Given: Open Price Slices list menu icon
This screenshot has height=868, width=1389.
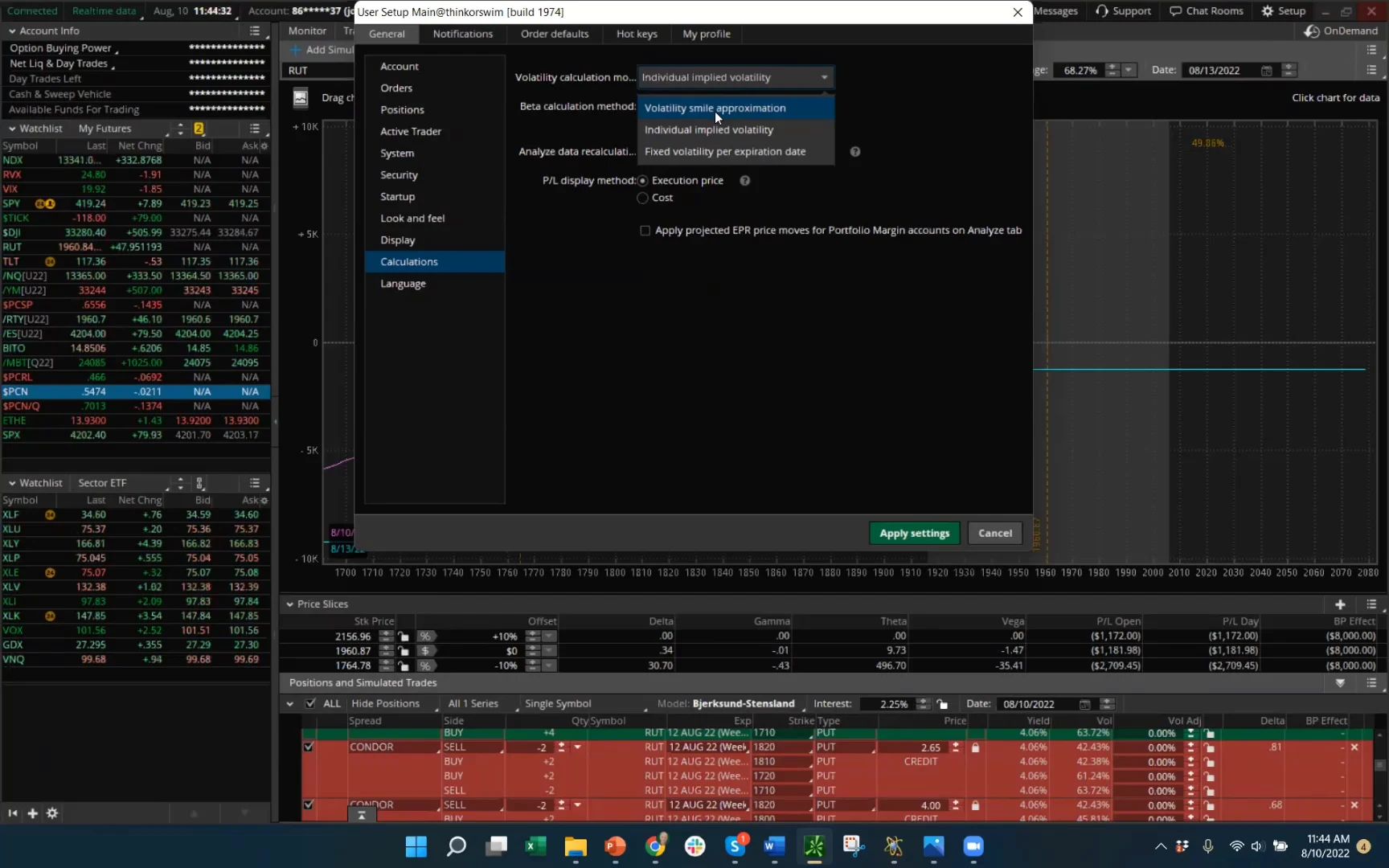Looking at the screenshot, I should pyautogui.click(x=1371, y=604).
